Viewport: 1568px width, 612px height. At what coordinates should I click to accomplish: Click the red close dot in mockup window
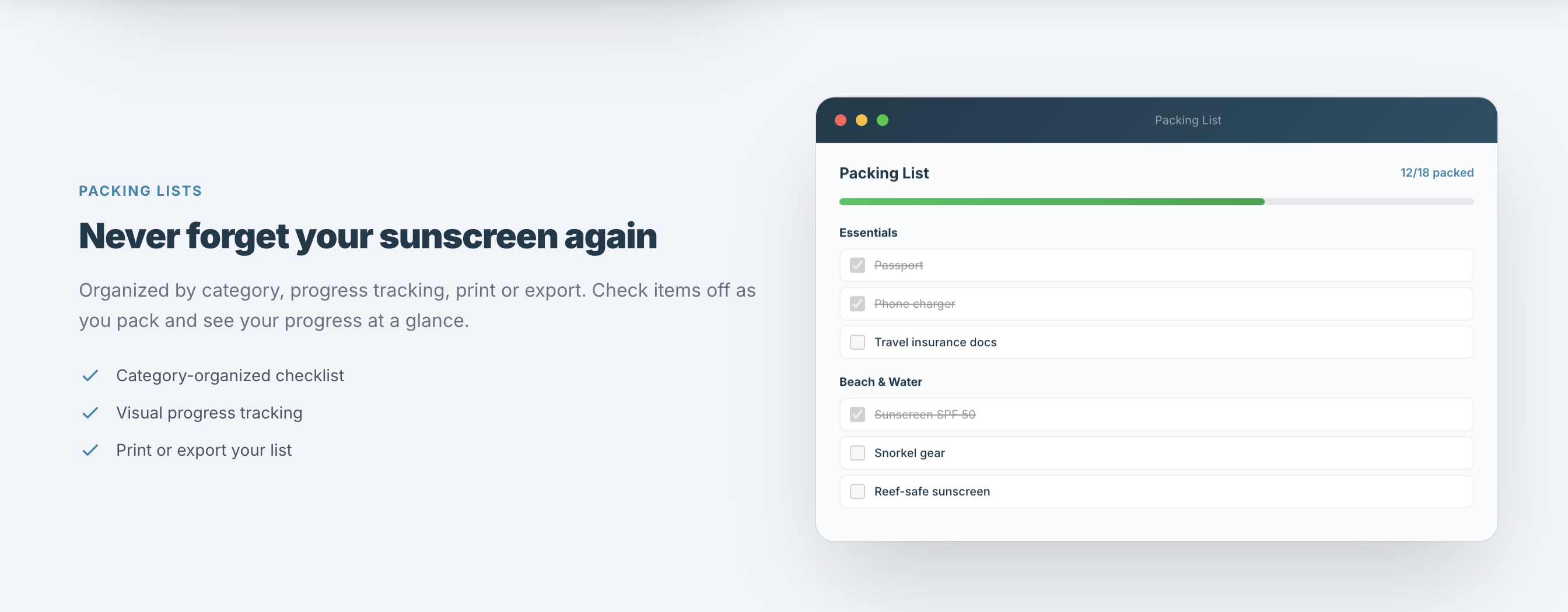841,120
